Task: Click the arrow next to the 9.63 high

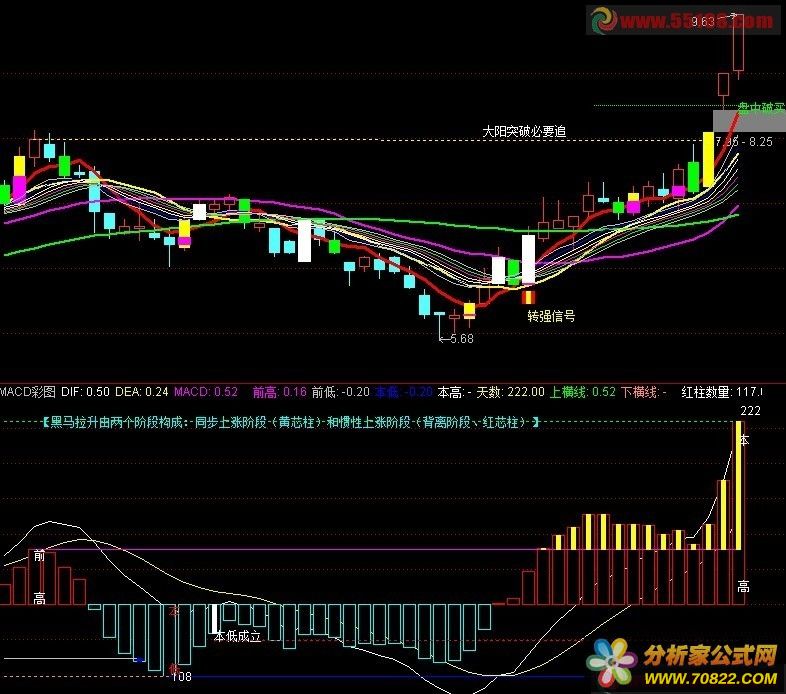Action: (733, 16)
